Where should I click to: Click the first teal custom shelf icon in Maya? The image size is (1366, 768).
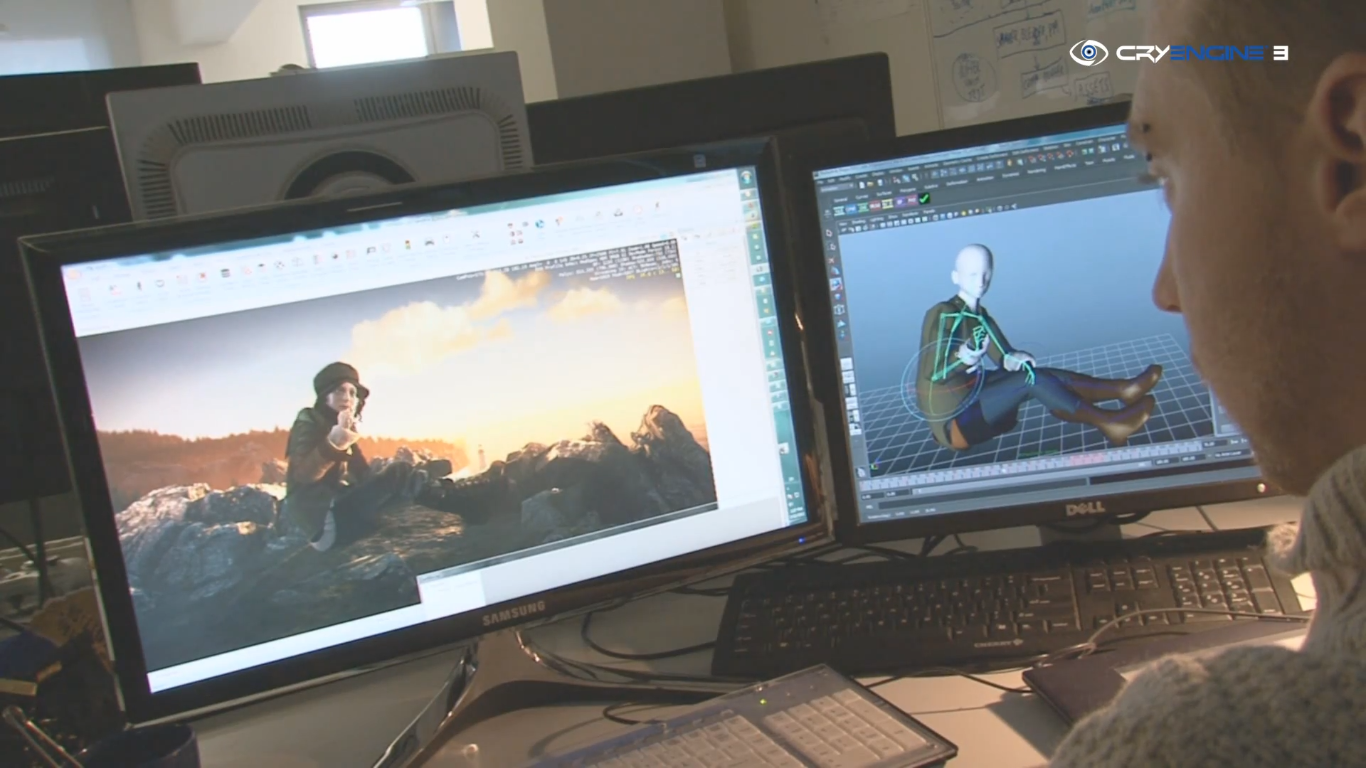click(839, 211)
